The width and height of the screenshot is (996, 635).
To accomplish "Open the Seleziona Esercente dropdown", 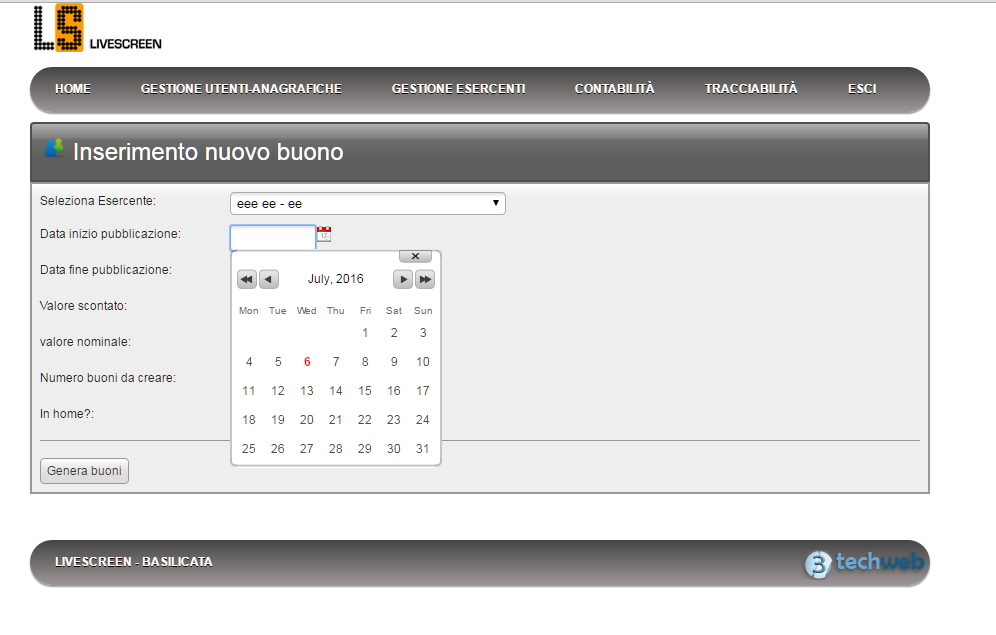I will point(368,204).
